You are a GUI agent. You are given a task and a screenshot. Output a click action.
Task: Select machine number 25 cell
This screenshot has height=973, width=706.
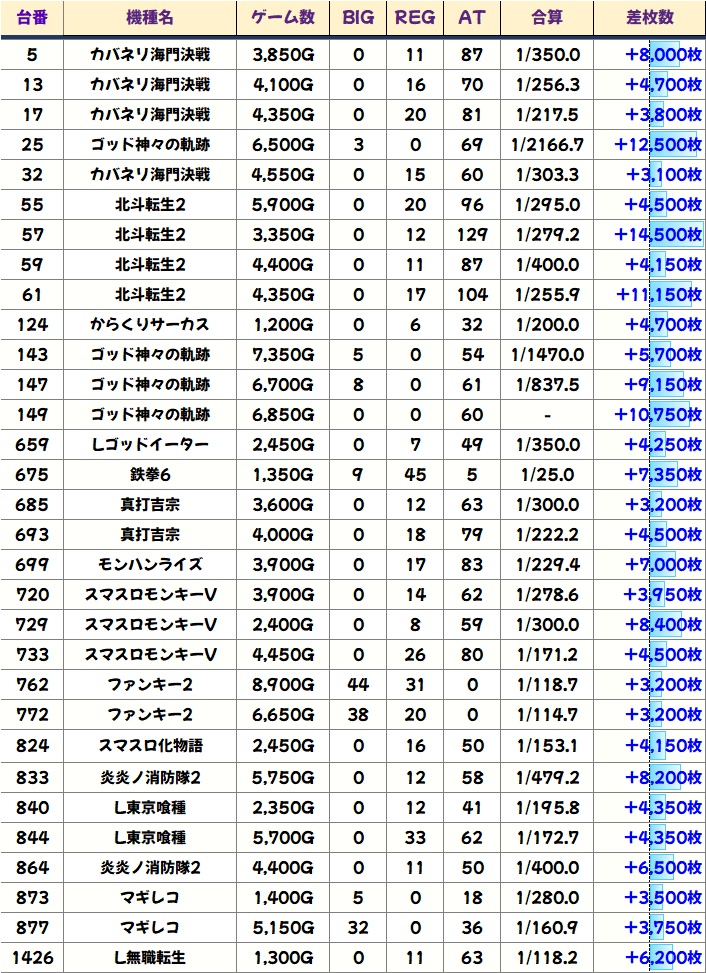[x=32, y=145]
